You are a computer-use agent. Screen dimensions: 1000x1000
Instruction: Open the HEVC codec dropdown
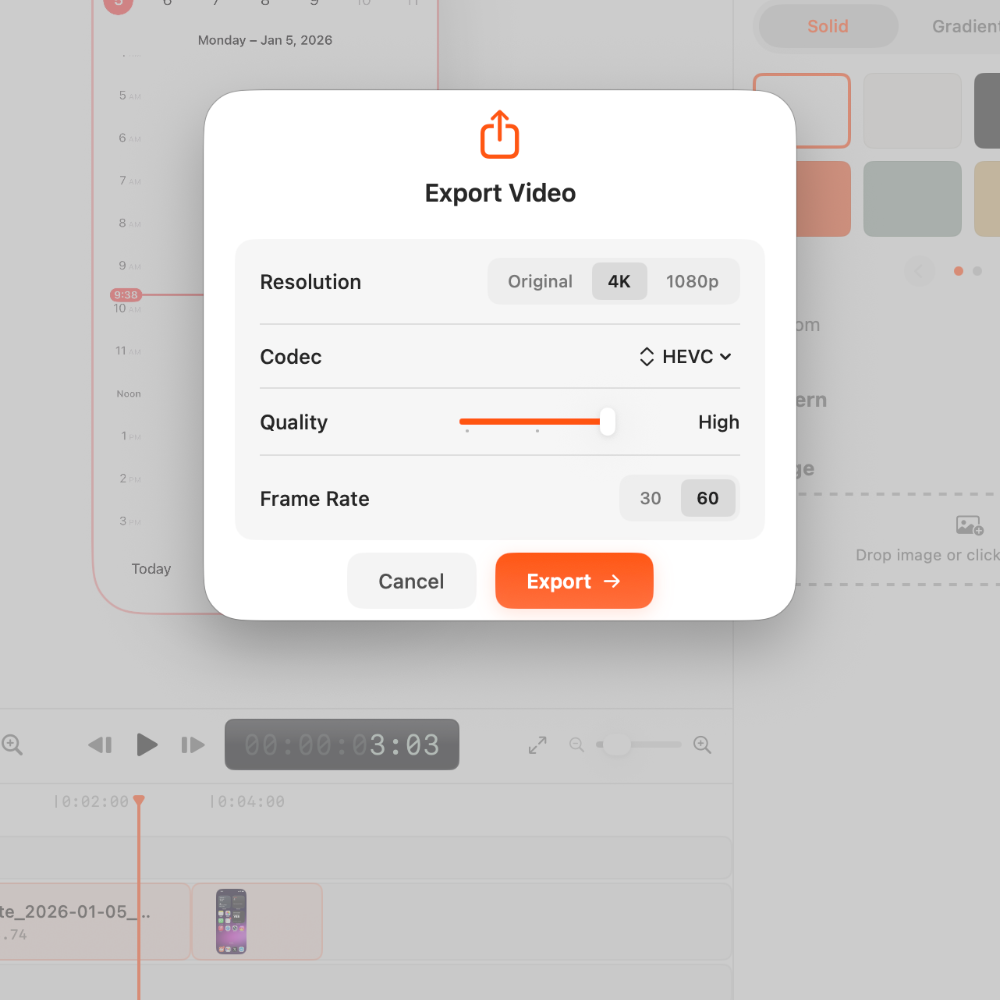click(685, 357)
